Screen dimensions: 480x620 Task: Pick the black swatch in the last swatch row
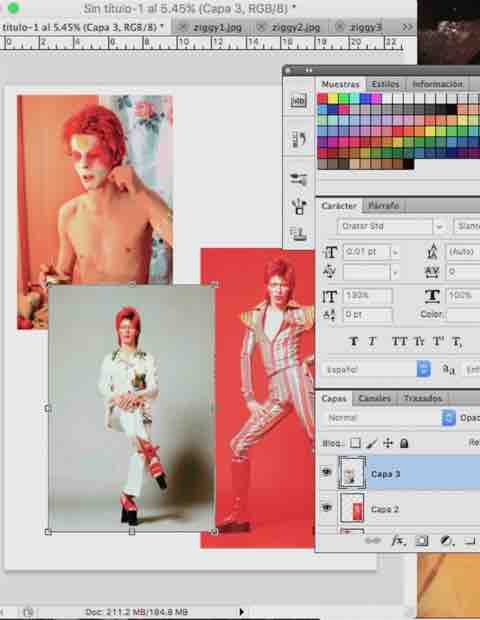(409, 164)
